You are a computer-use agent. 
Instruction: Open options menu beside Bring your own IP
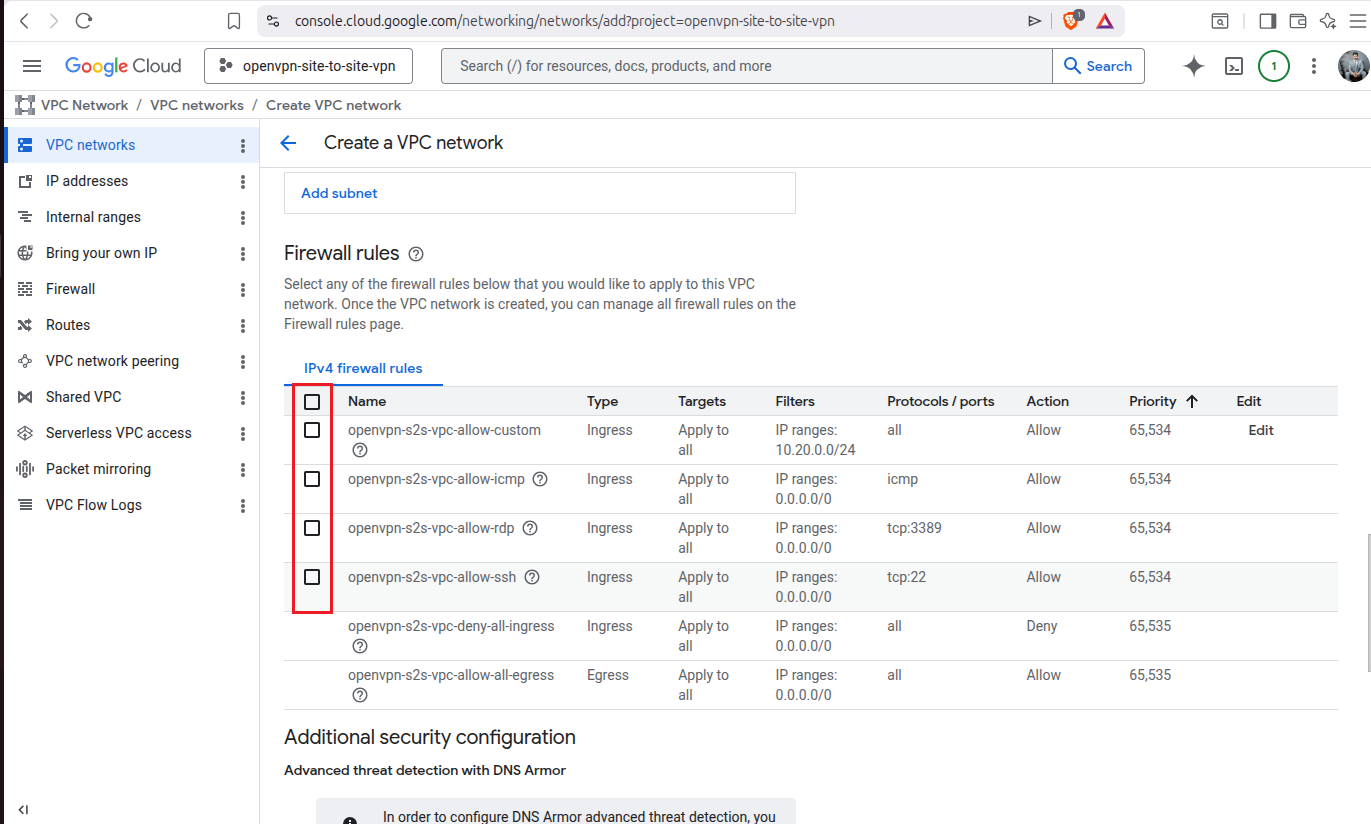point(243,254)
